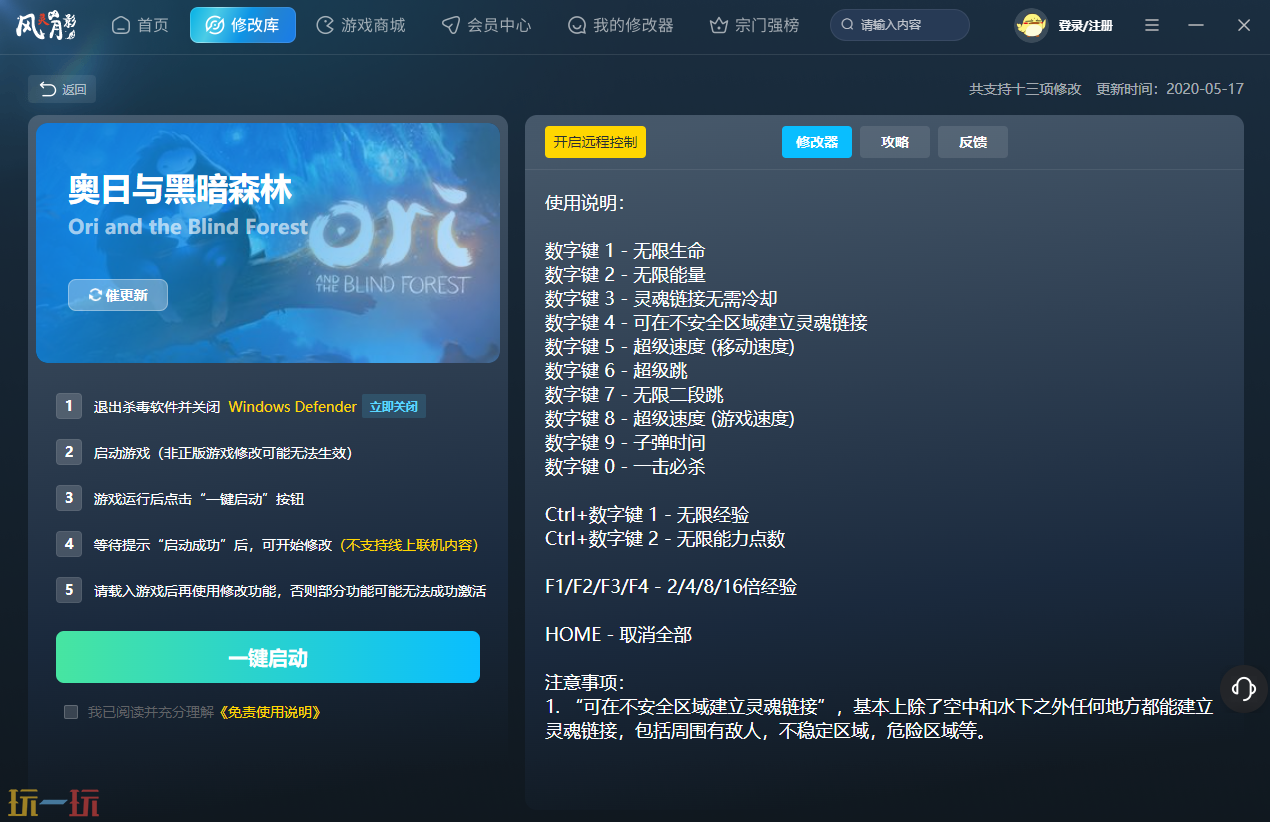
Task: Click the search magnifier icon
Action: [848, 25]
